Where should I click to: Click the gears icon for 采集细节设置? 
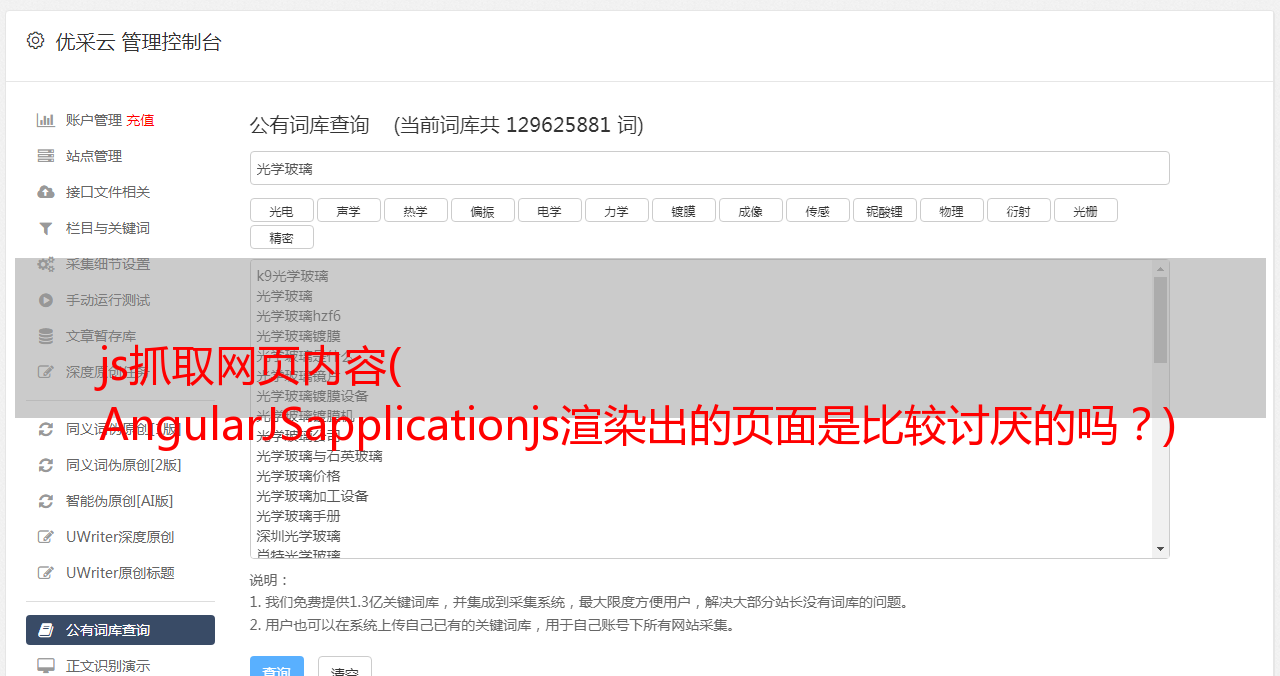(46, 264)
